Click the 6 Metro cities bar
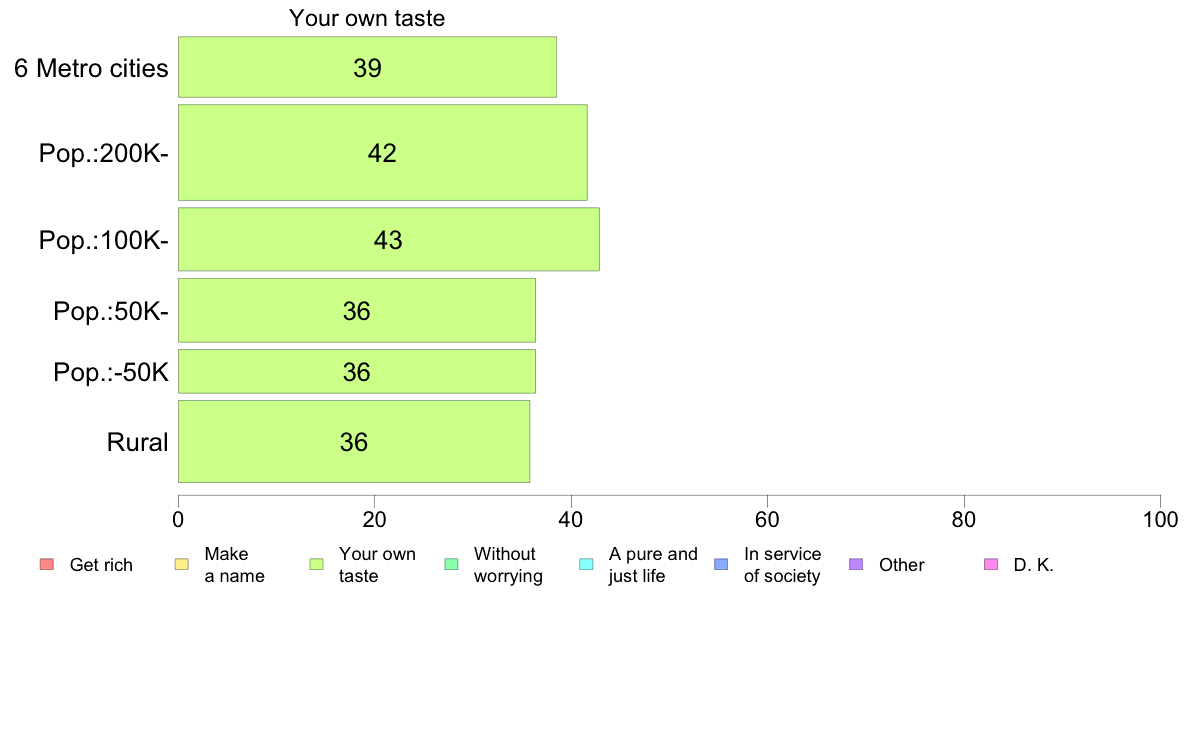Image resolution: width=1188 pixels, height=736 pixels. coord(367,67)
